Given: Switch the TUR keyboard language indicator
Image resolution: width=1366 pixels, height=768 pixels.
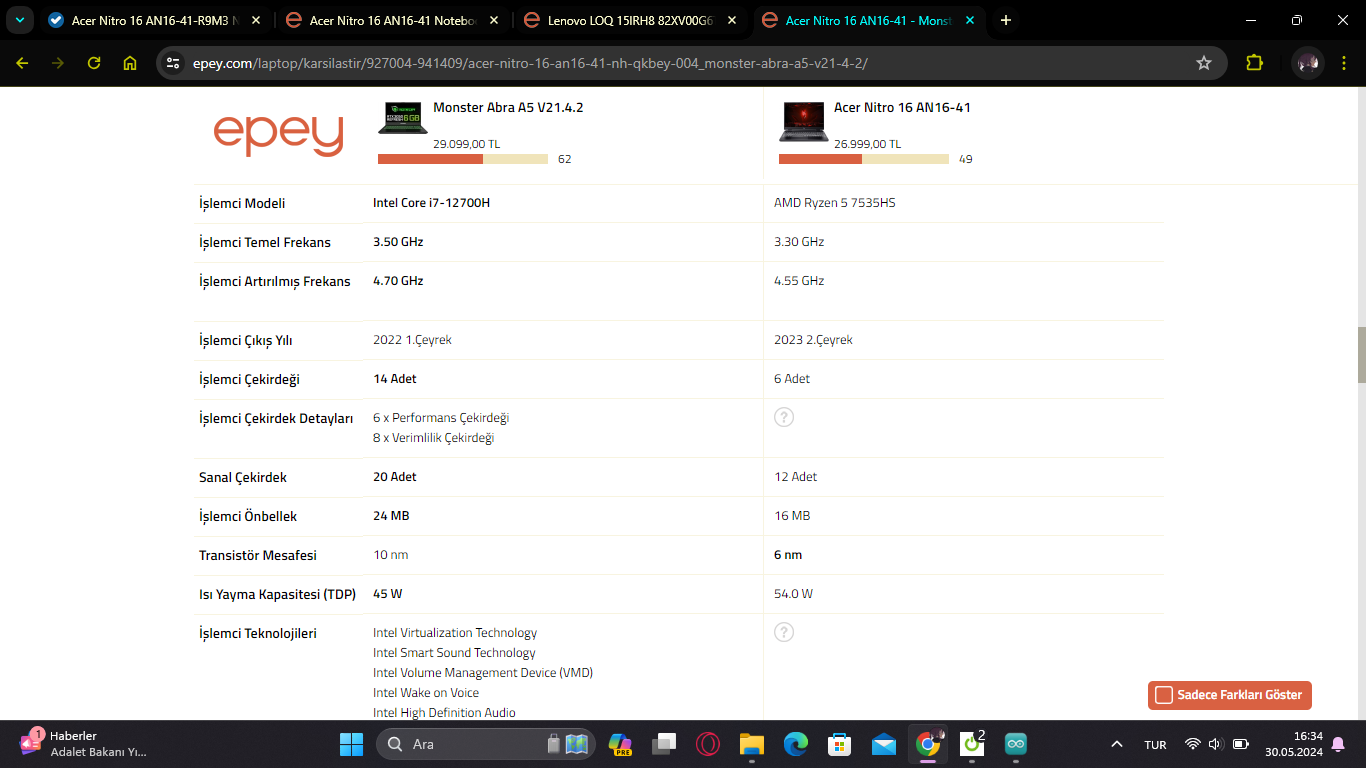Looking at the screenshot, I should click(1155, 744).
